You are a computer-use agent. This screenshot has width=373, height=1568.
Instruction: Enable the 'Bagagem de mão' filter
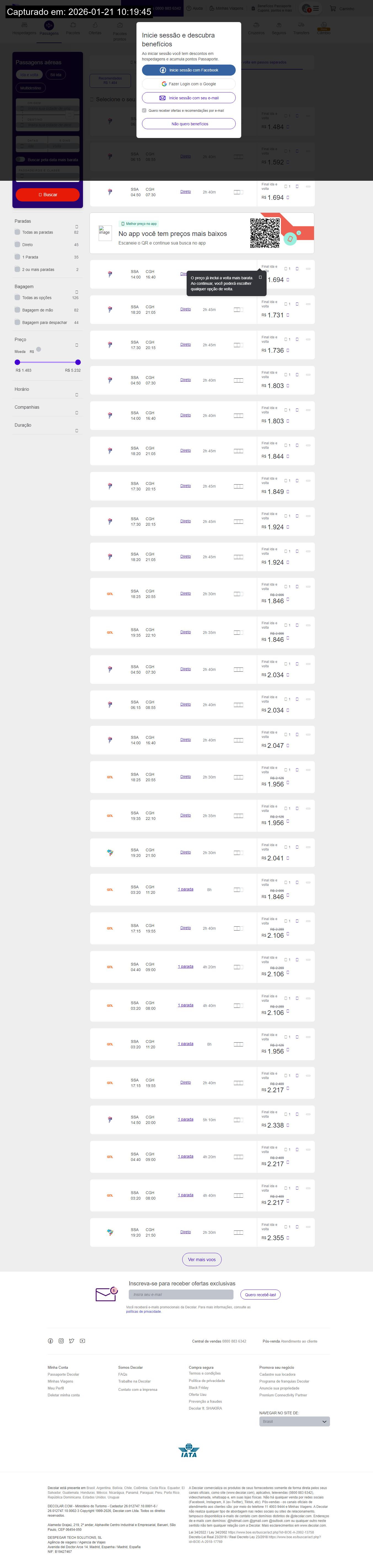18,310
